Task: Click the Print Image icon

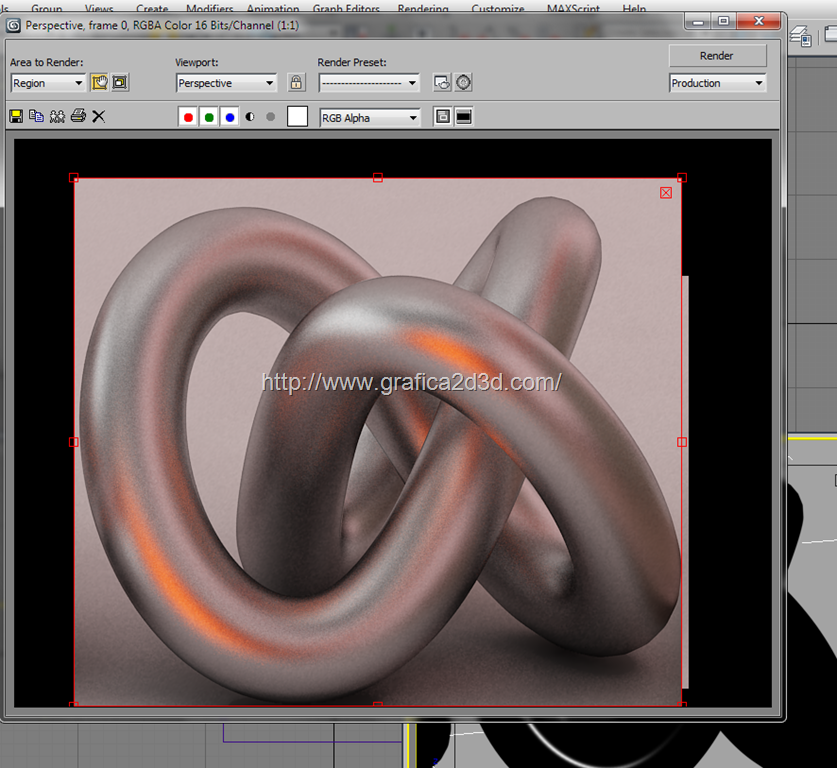Action: [x=78, y=117]
